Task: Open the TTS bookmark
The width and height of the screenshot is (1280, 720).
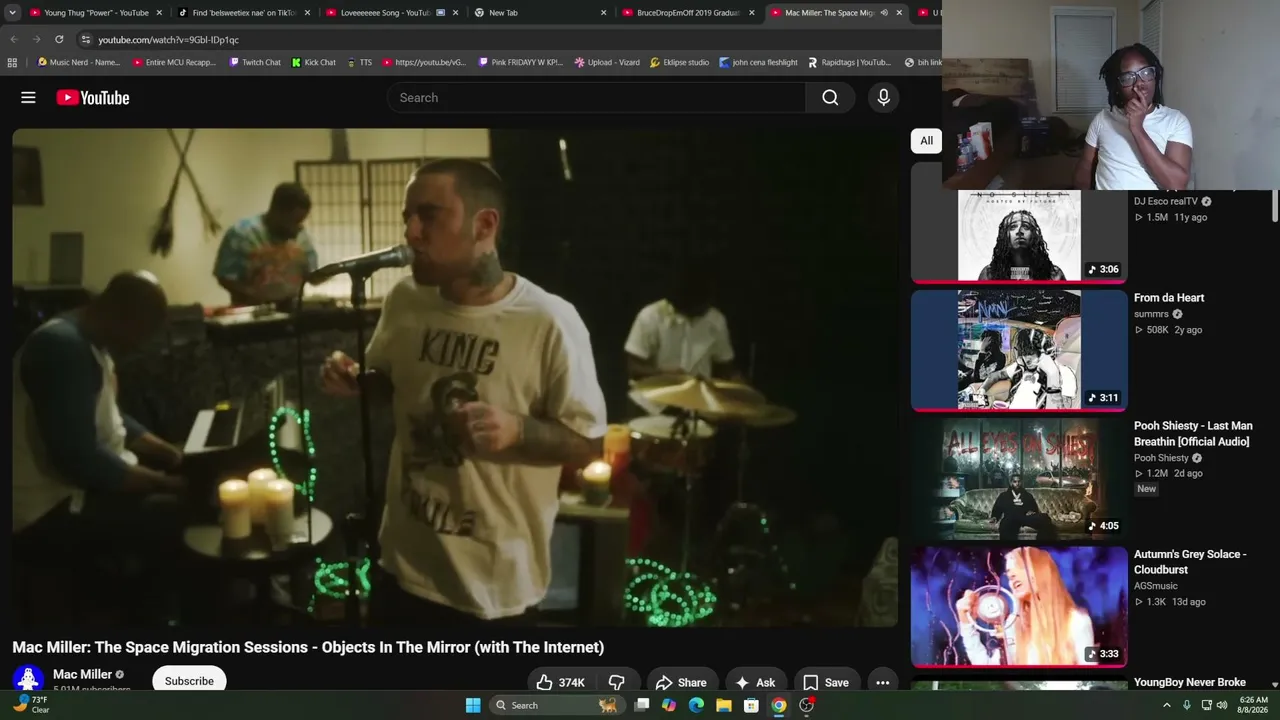Action: [x=359, y=62]
